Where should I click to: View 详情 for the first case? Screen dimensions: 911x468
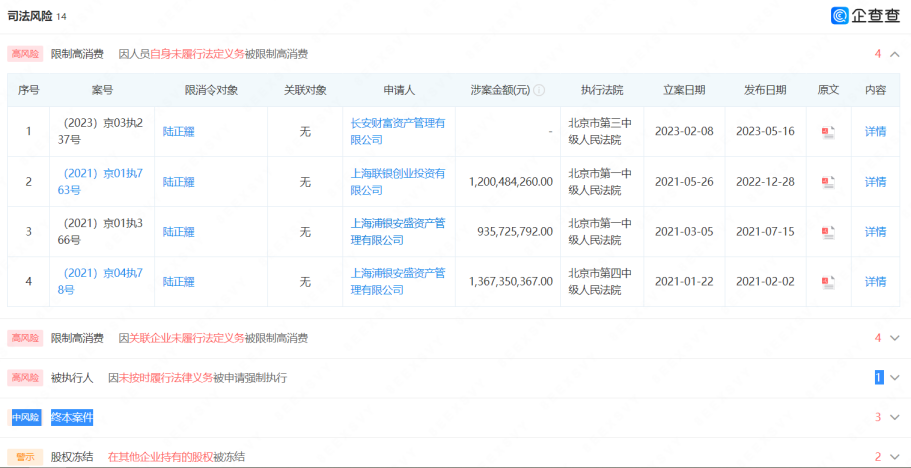pos(875,132)
